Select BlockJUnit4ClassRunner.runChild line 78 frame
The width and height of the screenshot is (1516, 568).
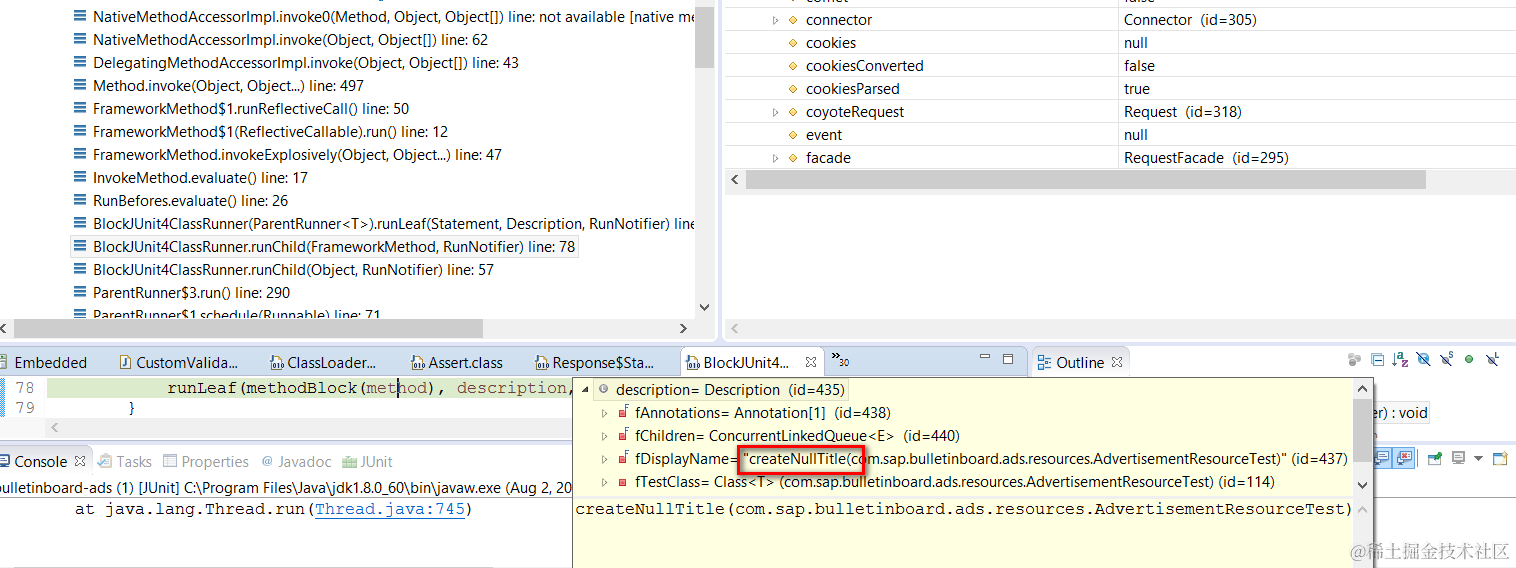pos(324,247)
